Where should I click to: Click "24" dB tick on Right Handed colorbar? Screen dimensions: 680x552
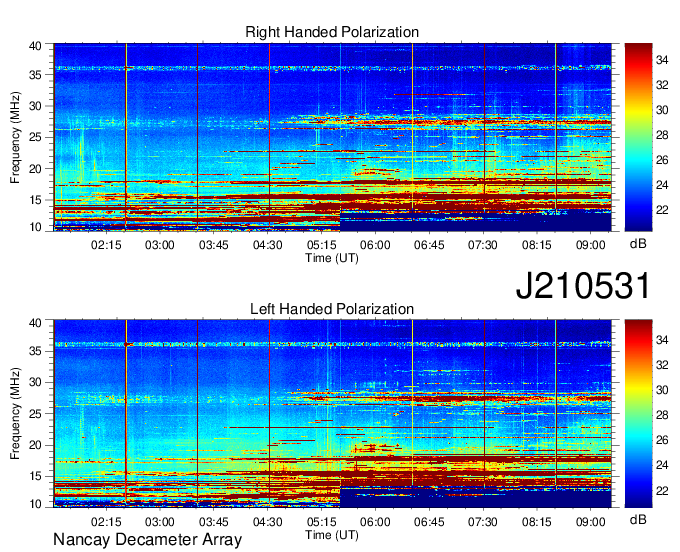(x=662, y=186)
